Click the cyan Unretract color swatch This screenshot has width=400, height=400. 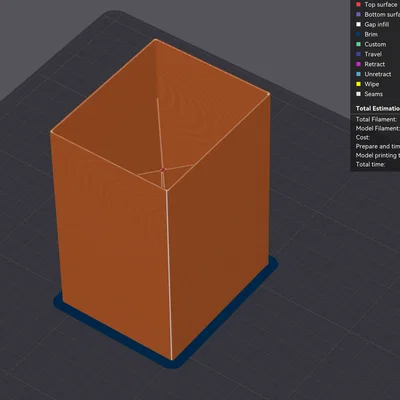pos(358,74)
